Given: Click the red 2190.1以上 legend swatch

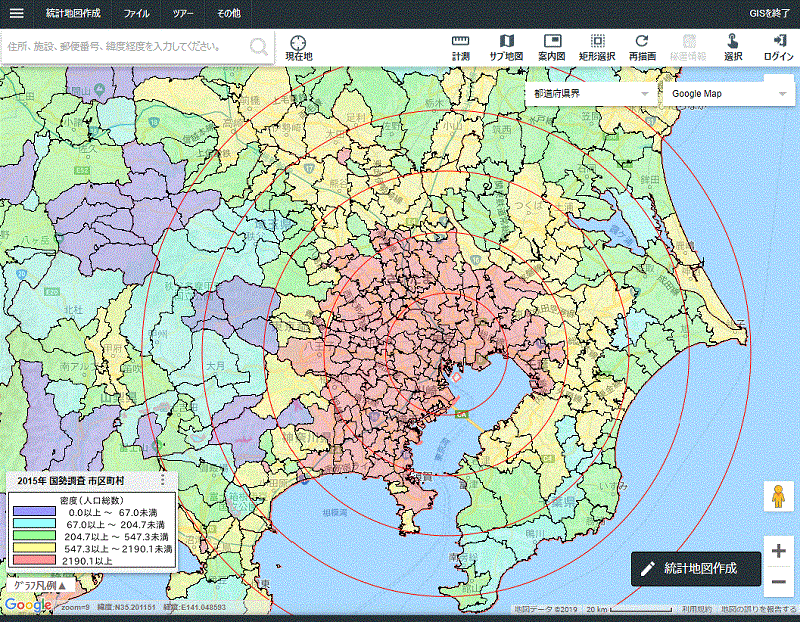Looking at the screenshot, I should [35, 561].
